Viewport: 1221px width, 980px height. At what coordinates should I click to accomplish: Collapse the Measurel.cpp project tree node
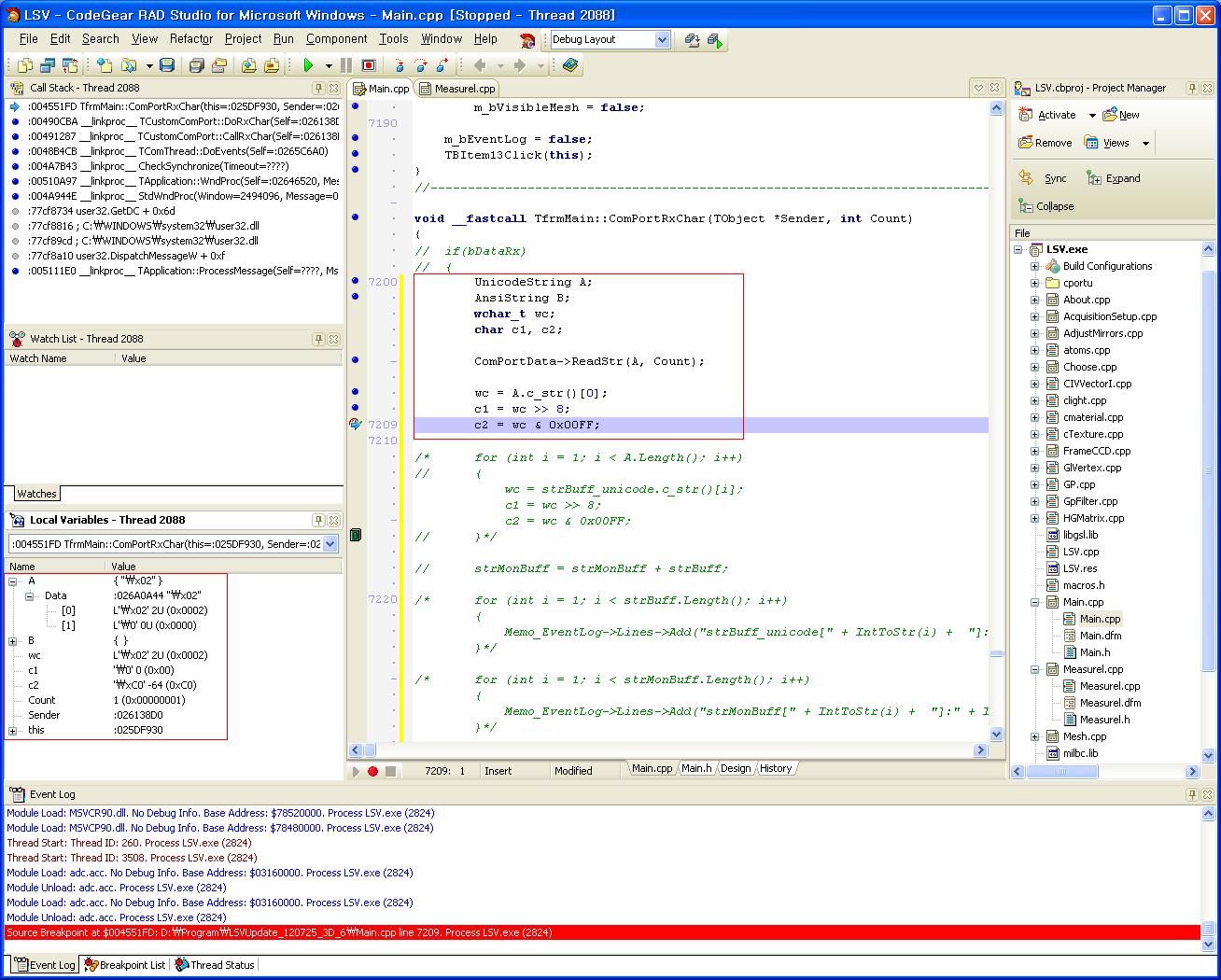point(1034,669)
